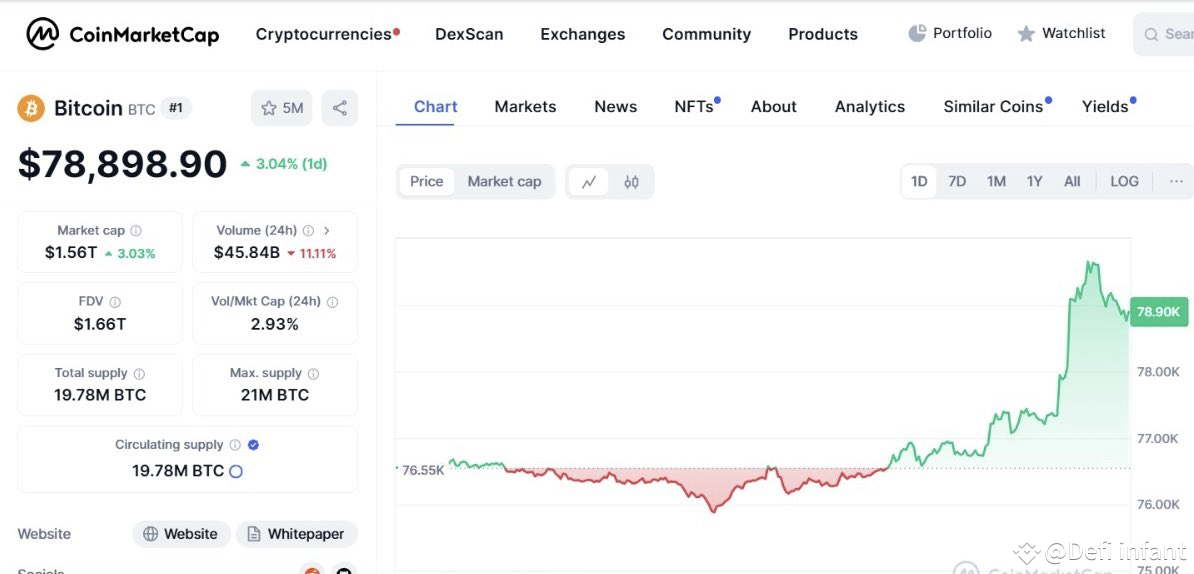Select the 7D time range
Image resolution: width=1194 pixels, height=574 pixels.
coord(957,182)
